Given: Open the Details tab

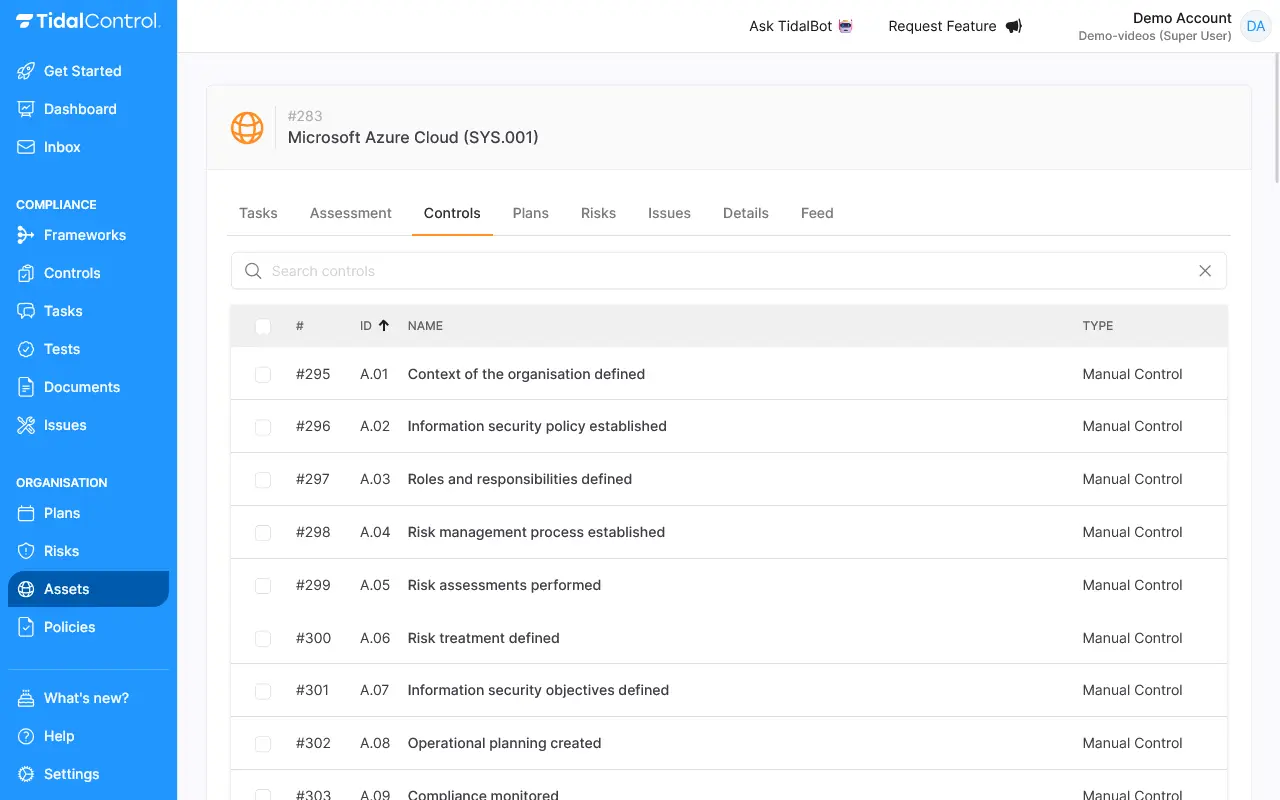Looking at the screenshot, I should tap(746, 213).
